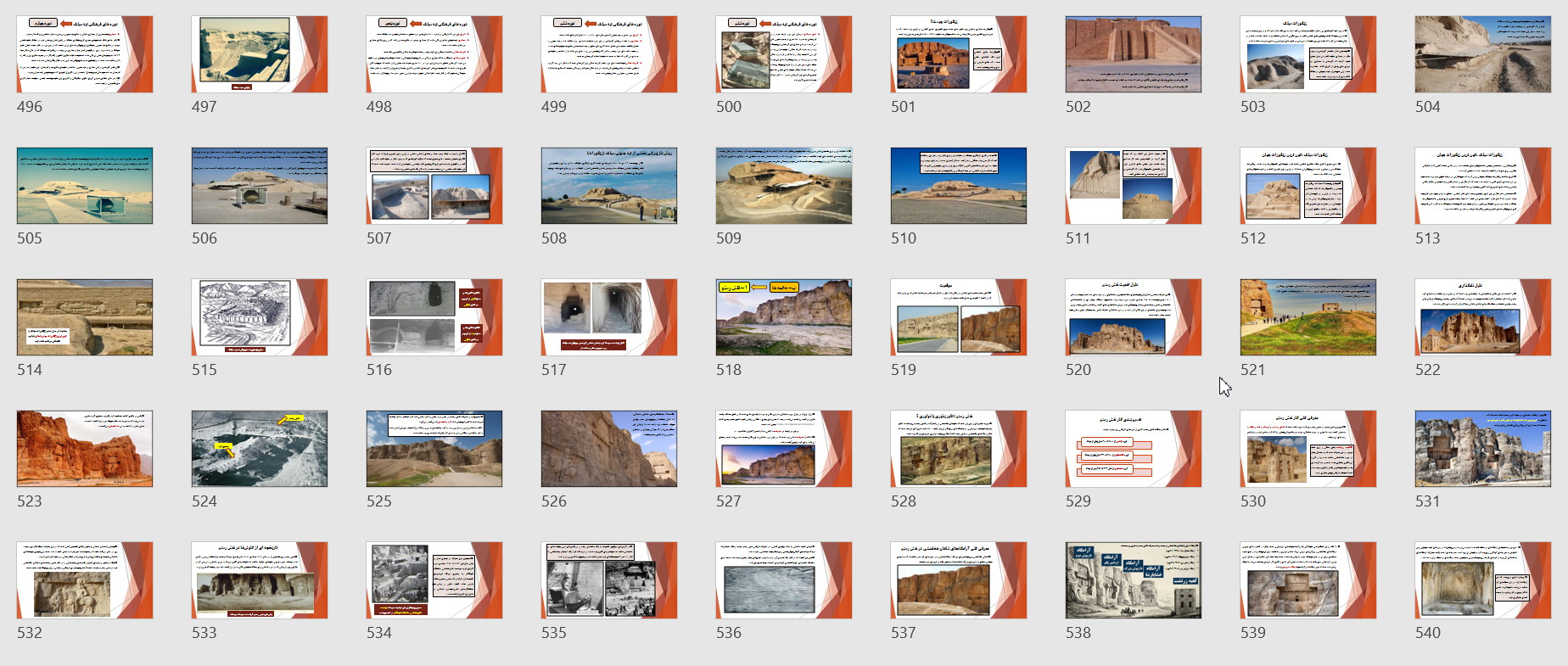Select slide 516 with grayscale cave photos

click(x=434, y=317)
